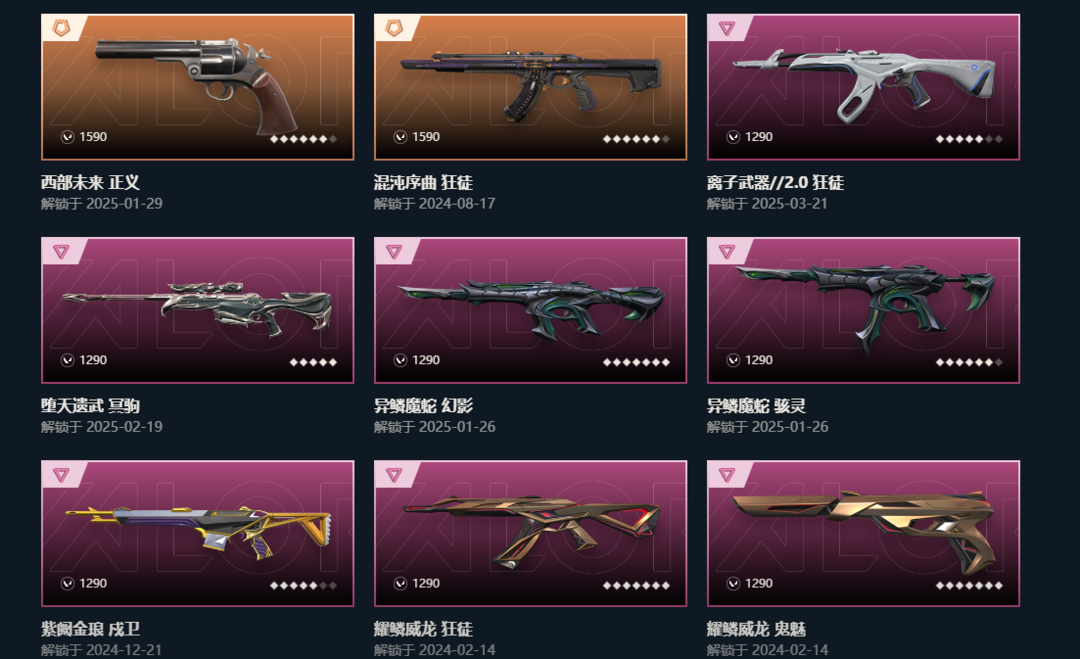1080x659 pixels.
Task: Open the 异鳞魔蛇 骇灵 skin thumbnail
Action: pyautogui.click(x=863, y=311)
